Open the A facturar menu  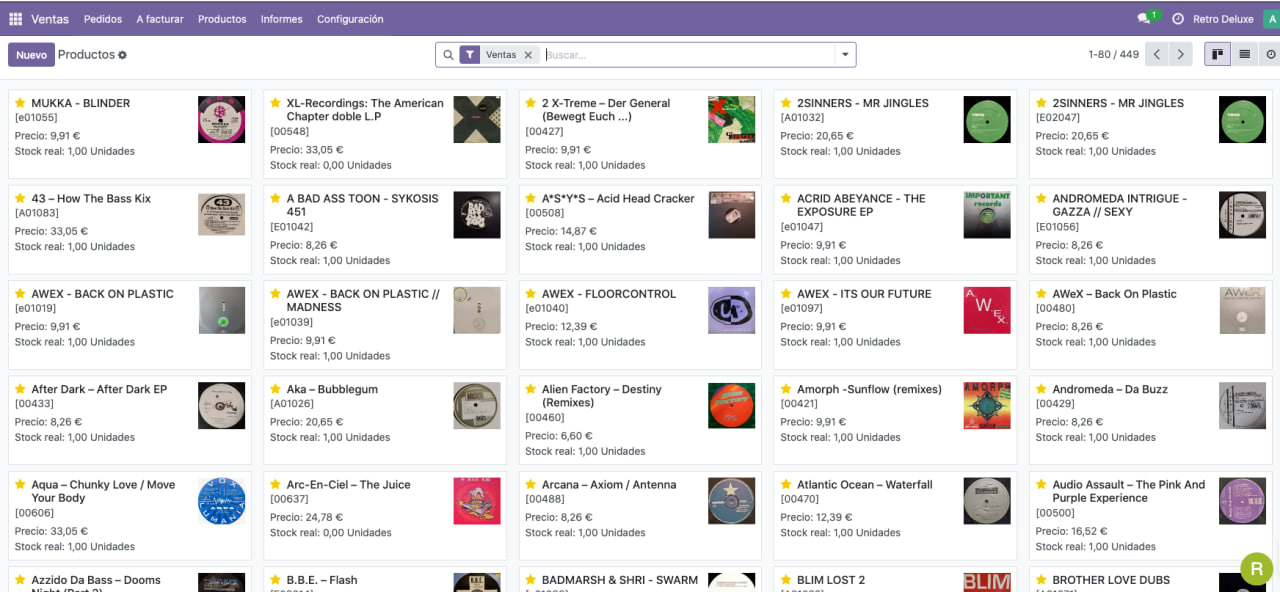(160, 19)
